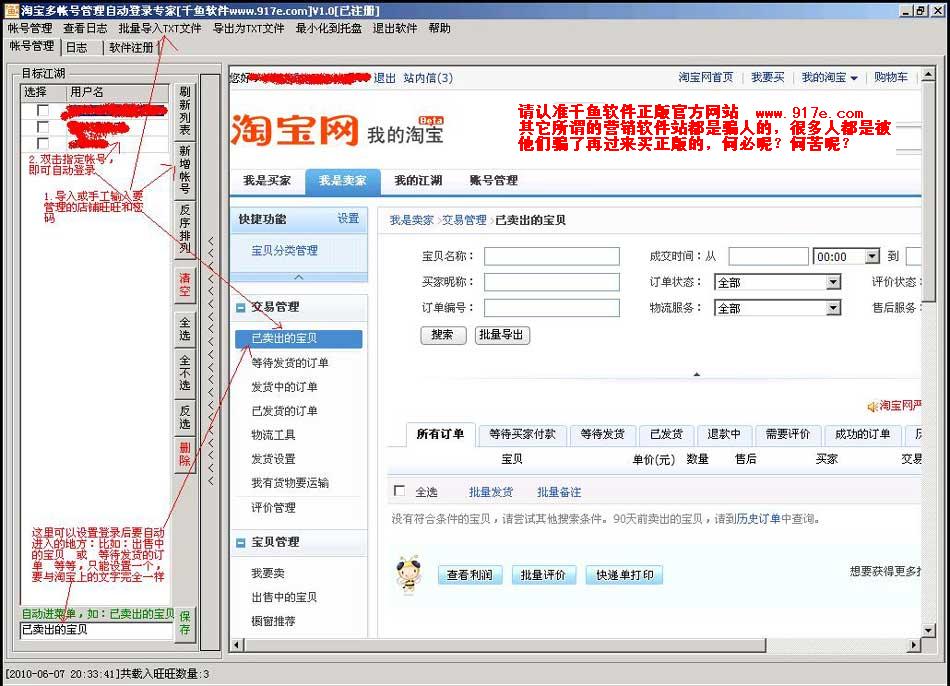Show the 所有订单 orders tab
Image resolution: width=950 pixels, height=686 pixels.
point(440,434)
